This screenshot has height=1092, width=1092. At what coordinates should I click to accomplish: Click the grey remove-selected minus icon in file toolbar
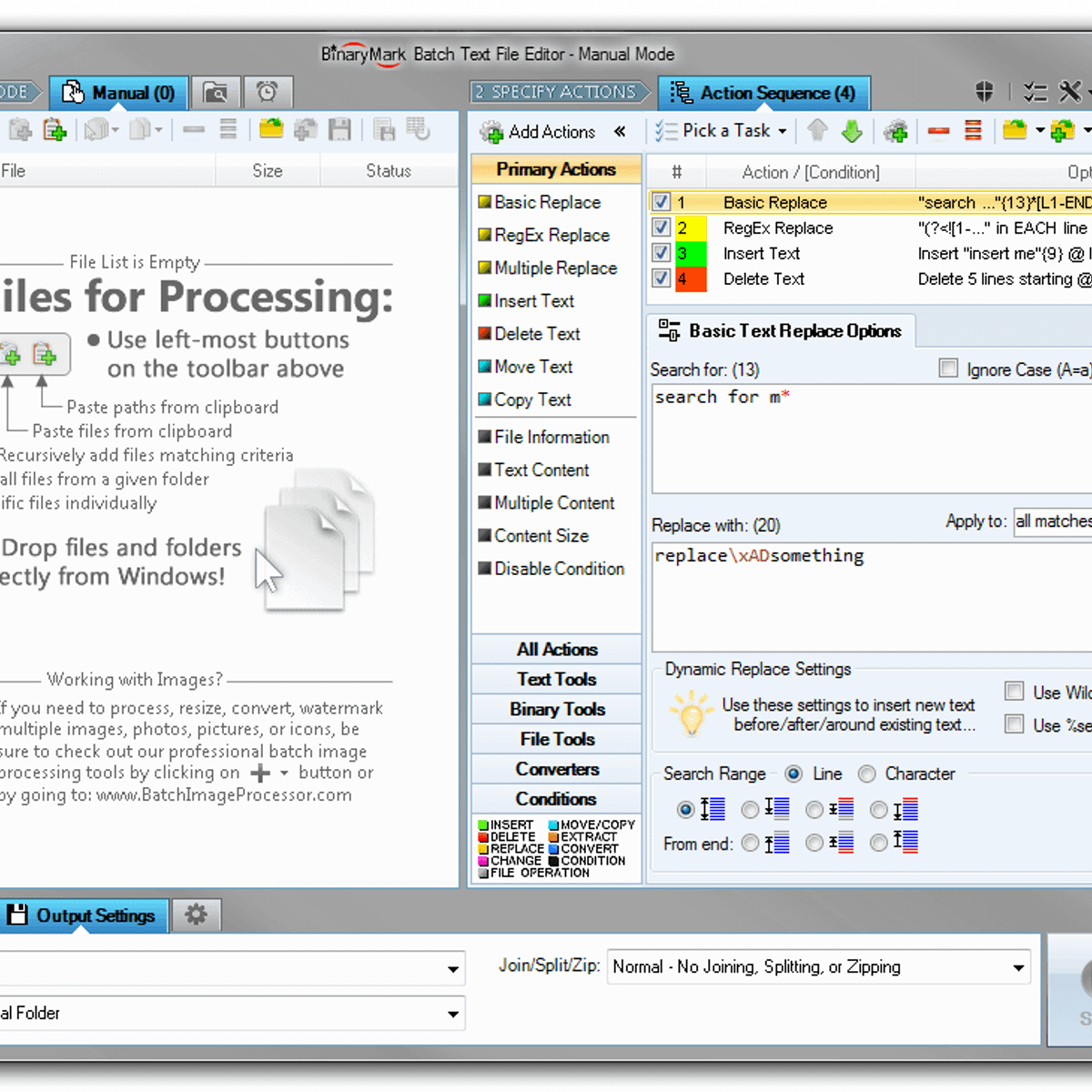193,130
